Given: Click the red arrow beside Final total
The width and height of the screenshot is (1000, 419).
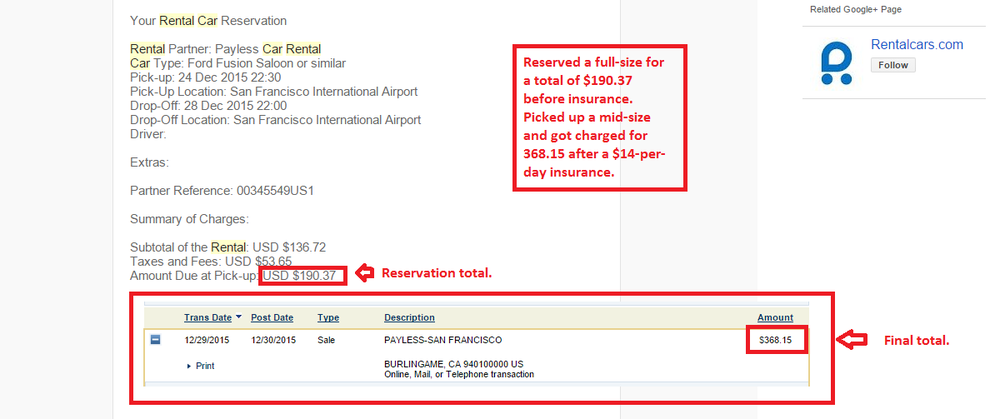Looking at the screenshot, I should 851,340.
